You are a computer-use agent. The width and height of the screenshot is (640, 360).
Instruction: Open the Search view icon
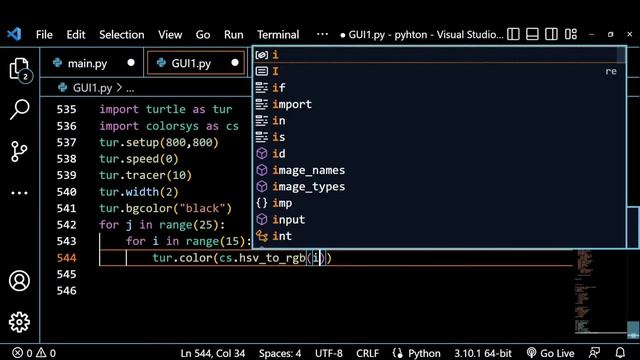tap(19, 109)
